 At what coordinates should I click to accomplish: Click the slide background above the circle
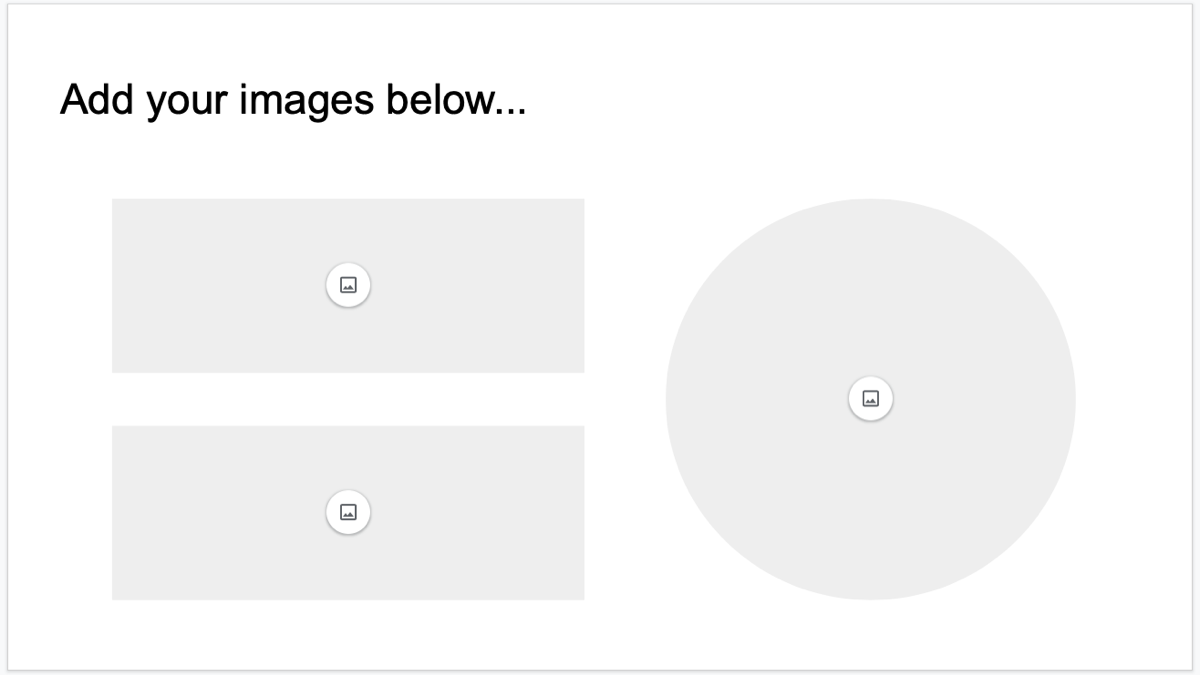click(870, 170)
